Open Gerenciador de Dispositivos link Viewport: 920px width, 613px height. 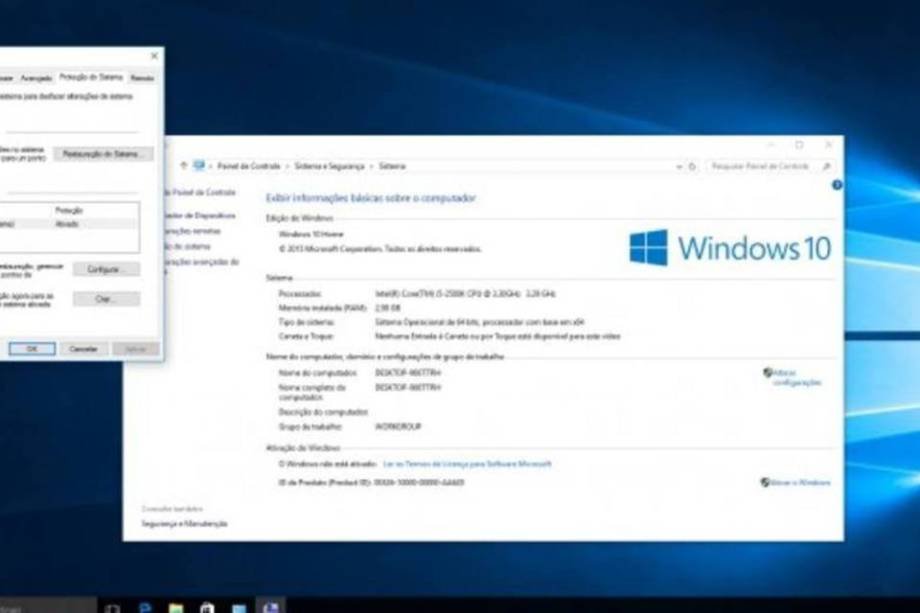pos(199,216)
